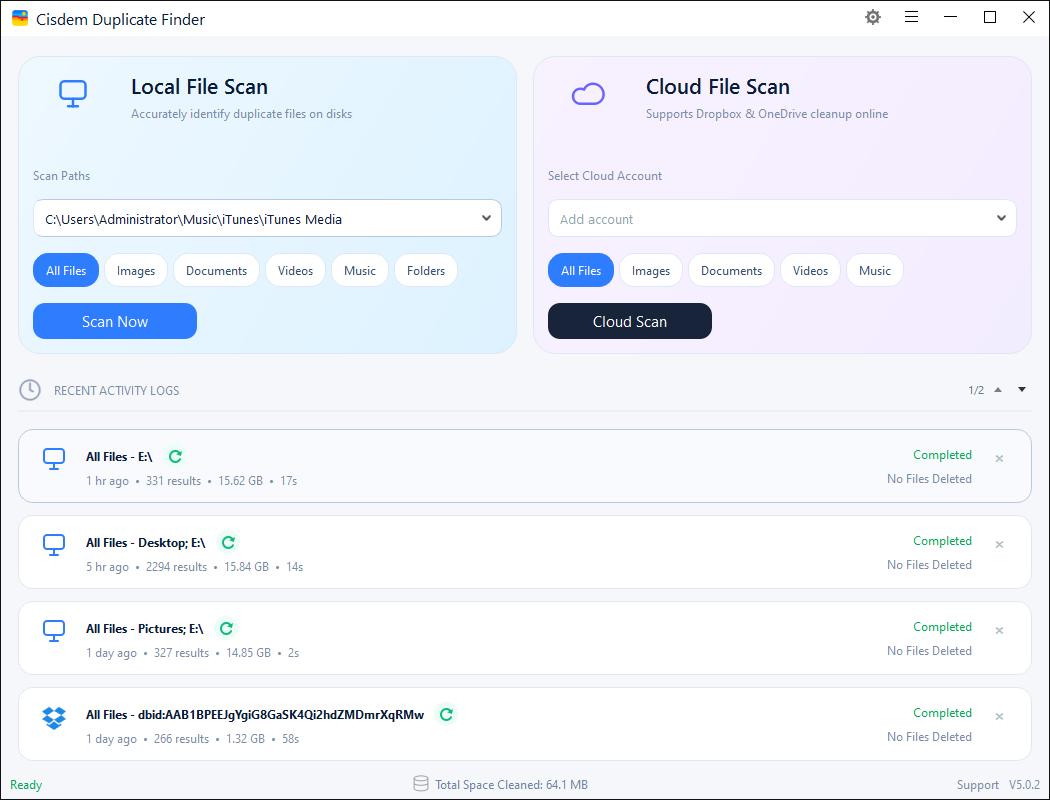Open the All Files - Desktop; E:\ log
1050x800 pixels.
[524, 552]
